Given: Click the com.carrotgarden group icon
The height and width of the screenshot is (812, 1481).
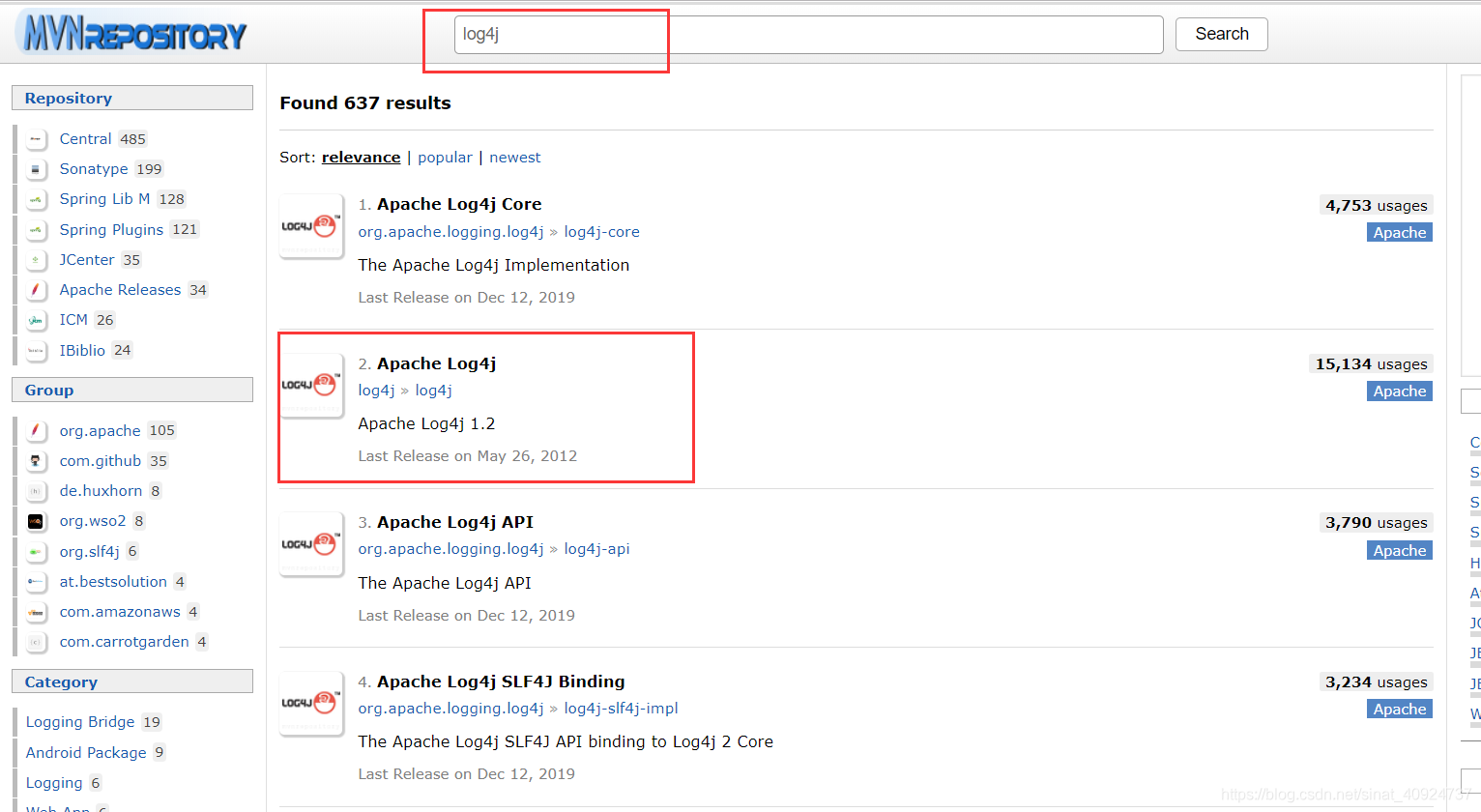Looking at the screenshot, I should pyautogui.click(x=36, y=642).
